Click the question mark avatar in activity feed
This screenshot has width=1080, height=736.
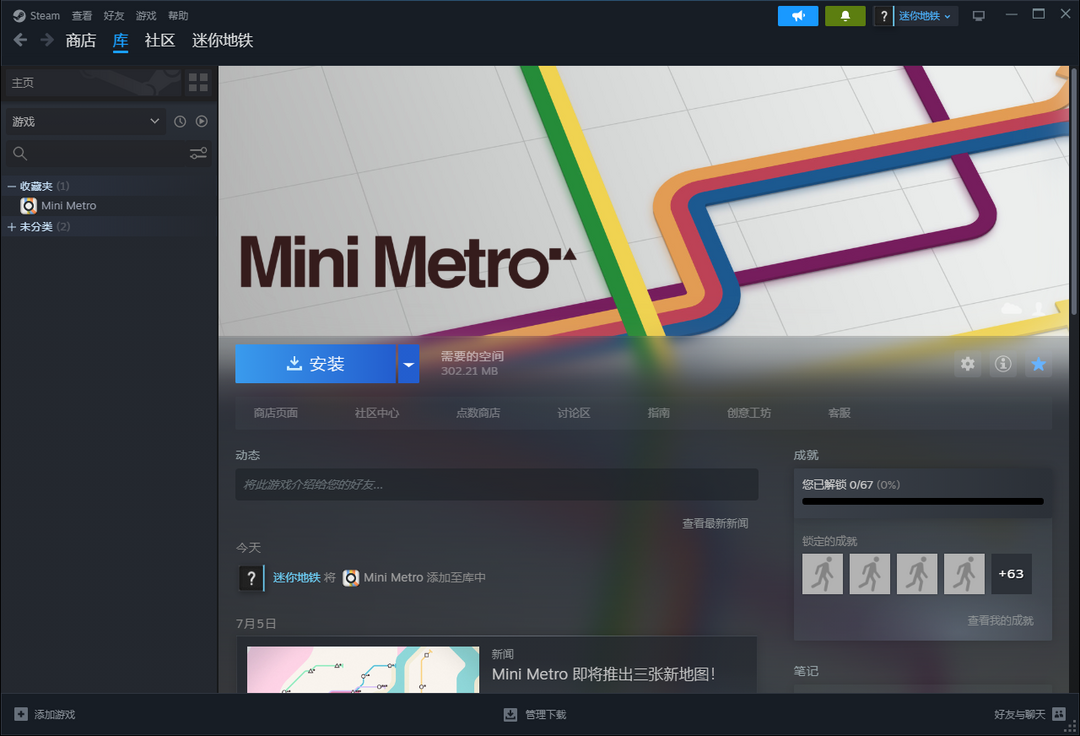click(x=251, y=578)
